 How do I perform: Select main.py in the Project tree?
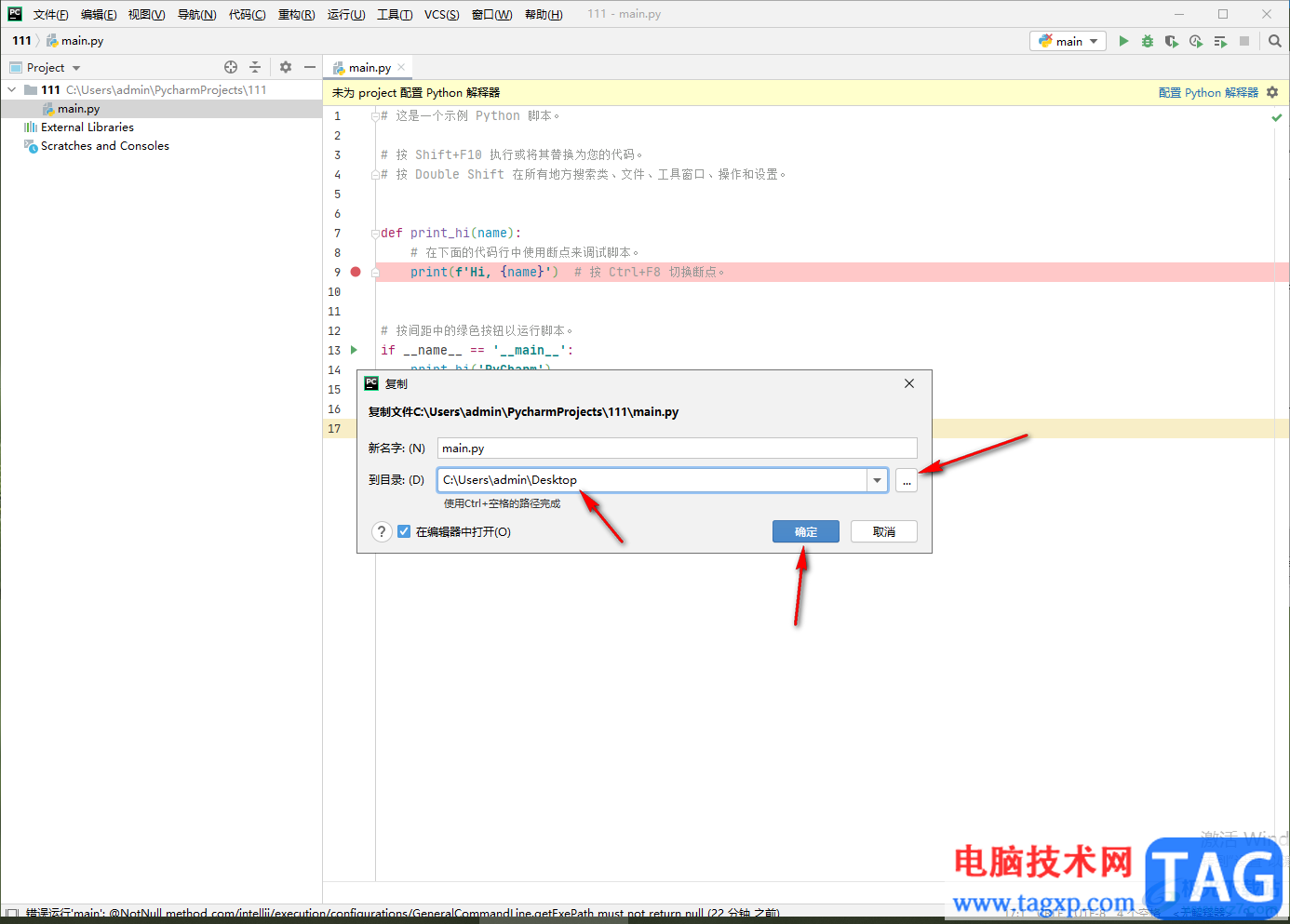(78, 109)
